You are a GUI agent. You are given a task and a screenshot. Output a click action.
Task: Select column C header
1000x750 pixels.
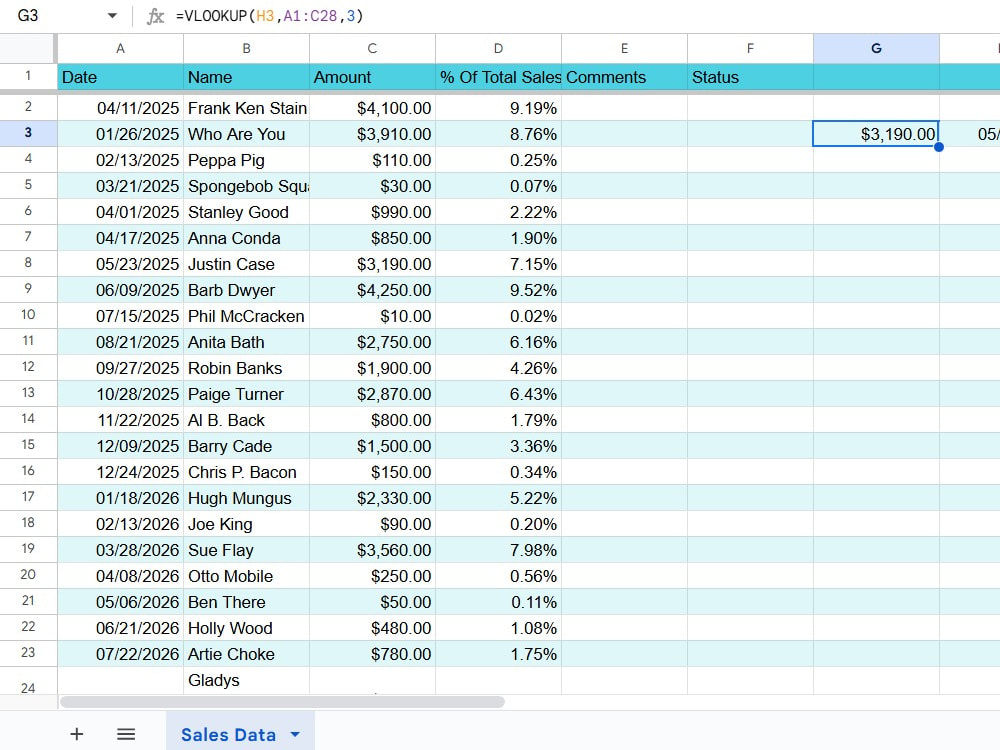tap(372, 48)
